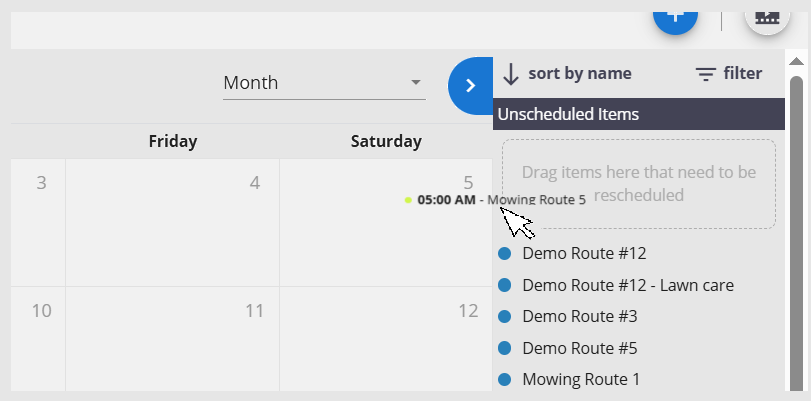Click the Month dropdown arrow
811x401 pixels.
416,82
